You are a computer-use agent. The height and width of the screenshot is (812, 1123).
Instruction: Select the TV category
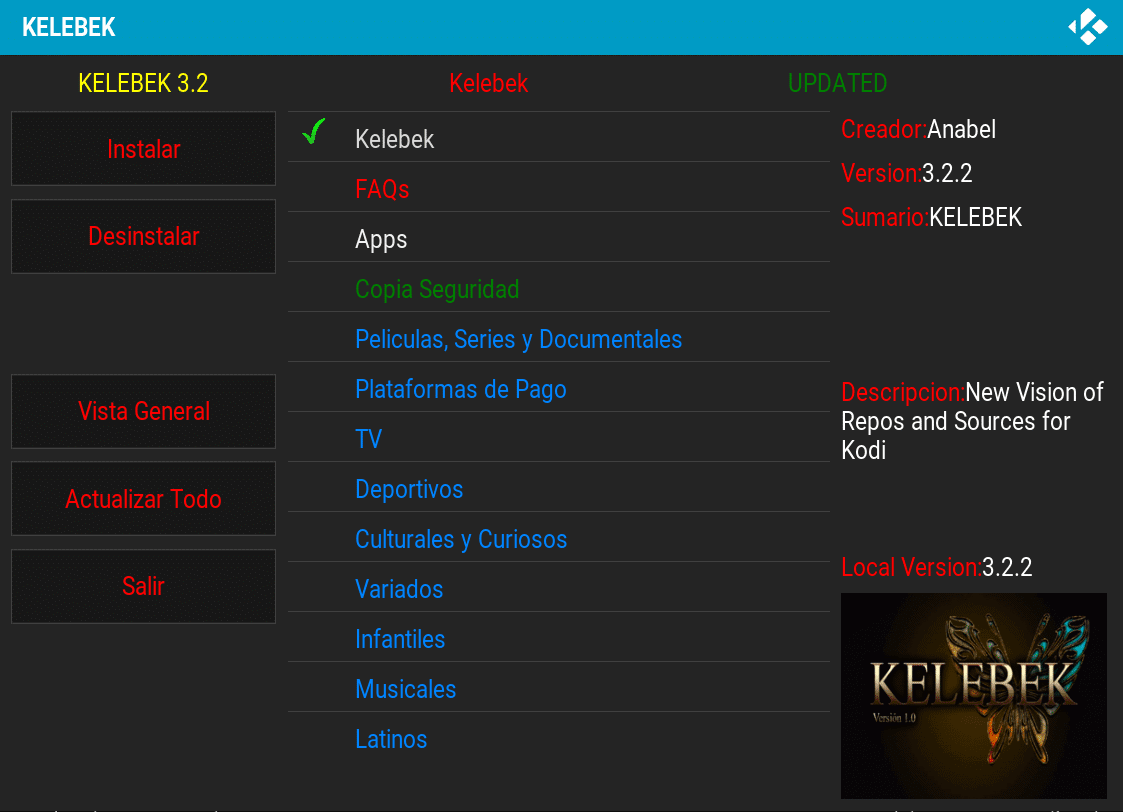tap(368, 439)
